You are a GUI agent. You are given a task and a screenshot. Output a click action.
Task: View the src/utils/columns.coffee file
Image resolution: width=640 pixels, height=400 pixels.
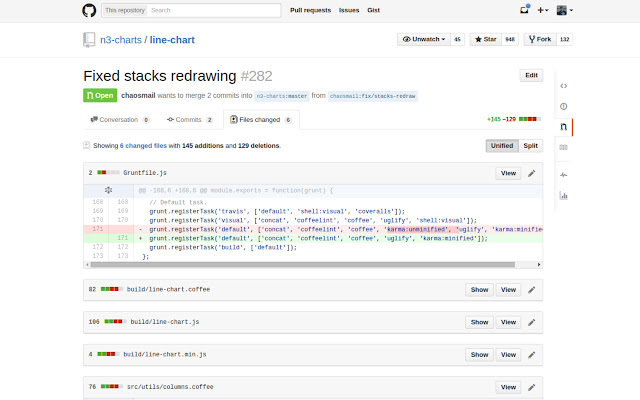coord(508,387)
